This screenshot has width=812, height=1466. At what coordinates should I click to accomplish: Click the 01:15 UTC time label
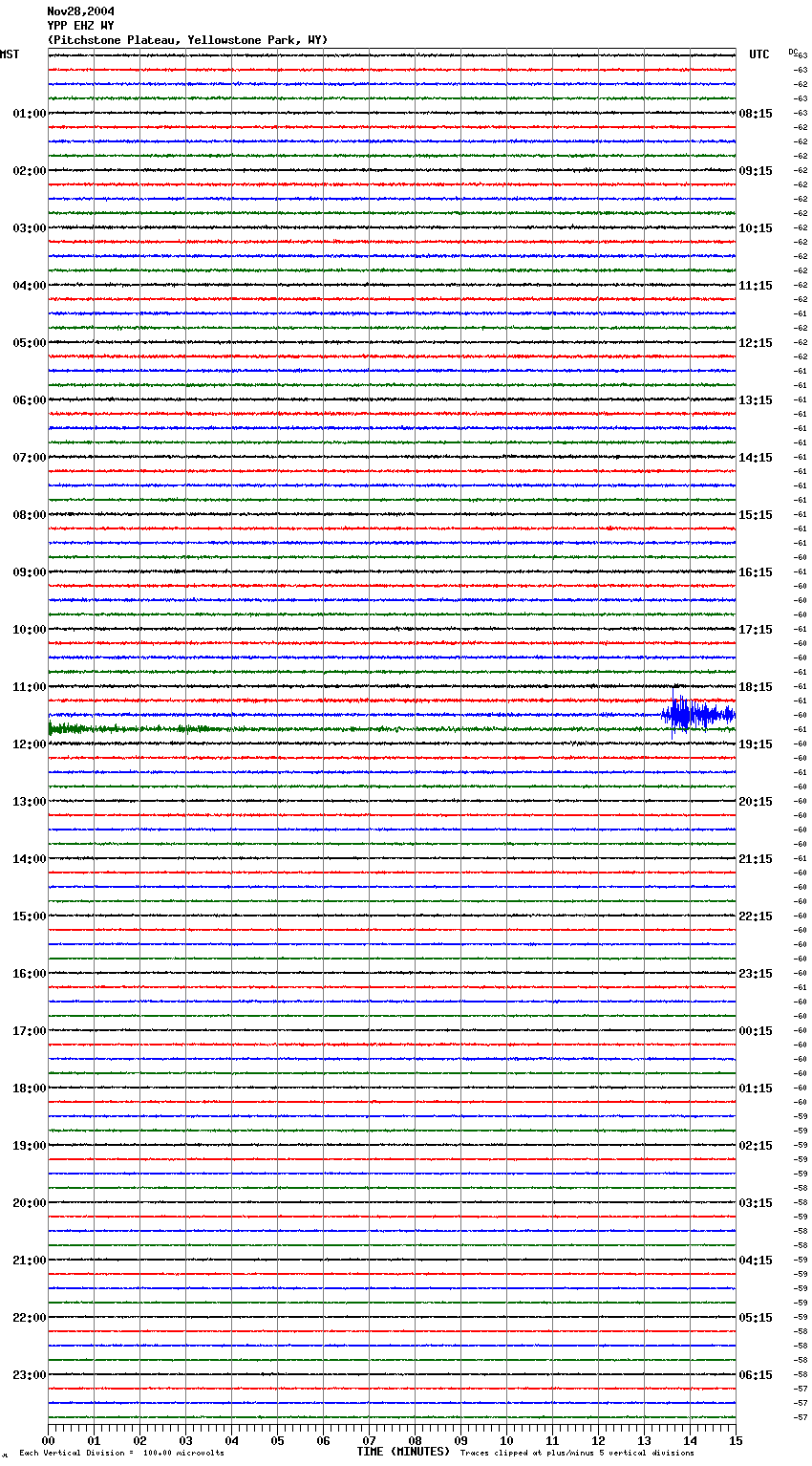(756, 1089)
